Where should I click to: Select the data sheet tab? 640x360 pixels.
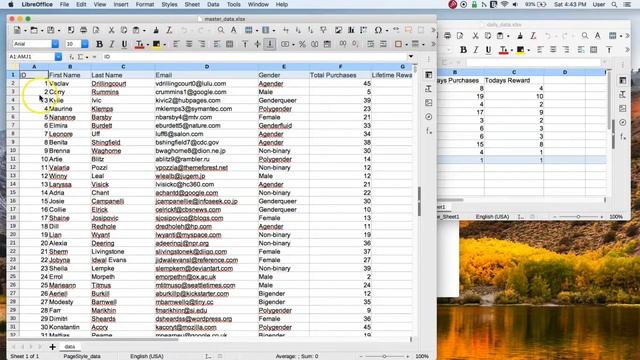pos(70,347)
